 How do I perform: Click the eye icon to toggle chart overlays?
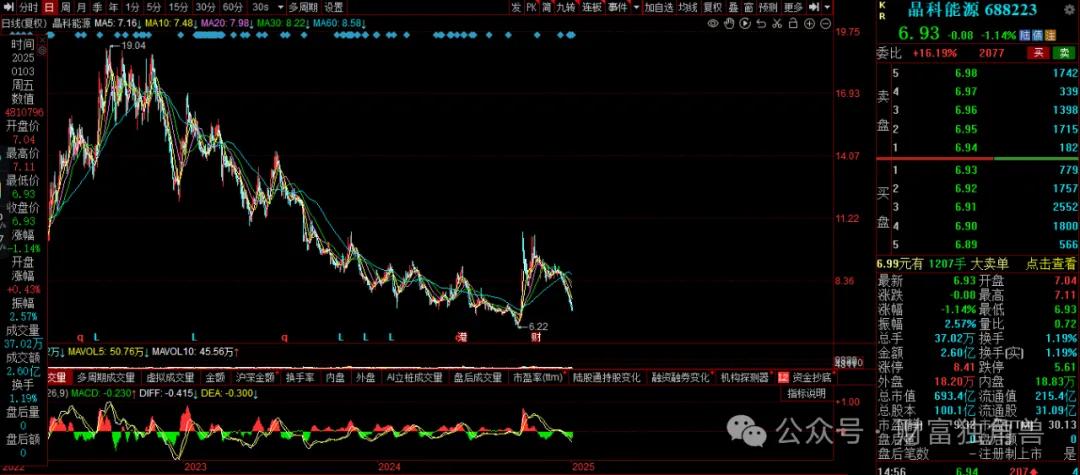coord(713,23)
